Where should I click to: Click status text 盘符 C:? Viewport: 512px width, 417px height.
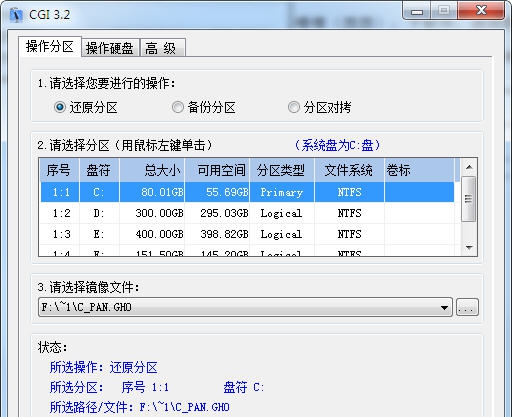tap(243, 387)
